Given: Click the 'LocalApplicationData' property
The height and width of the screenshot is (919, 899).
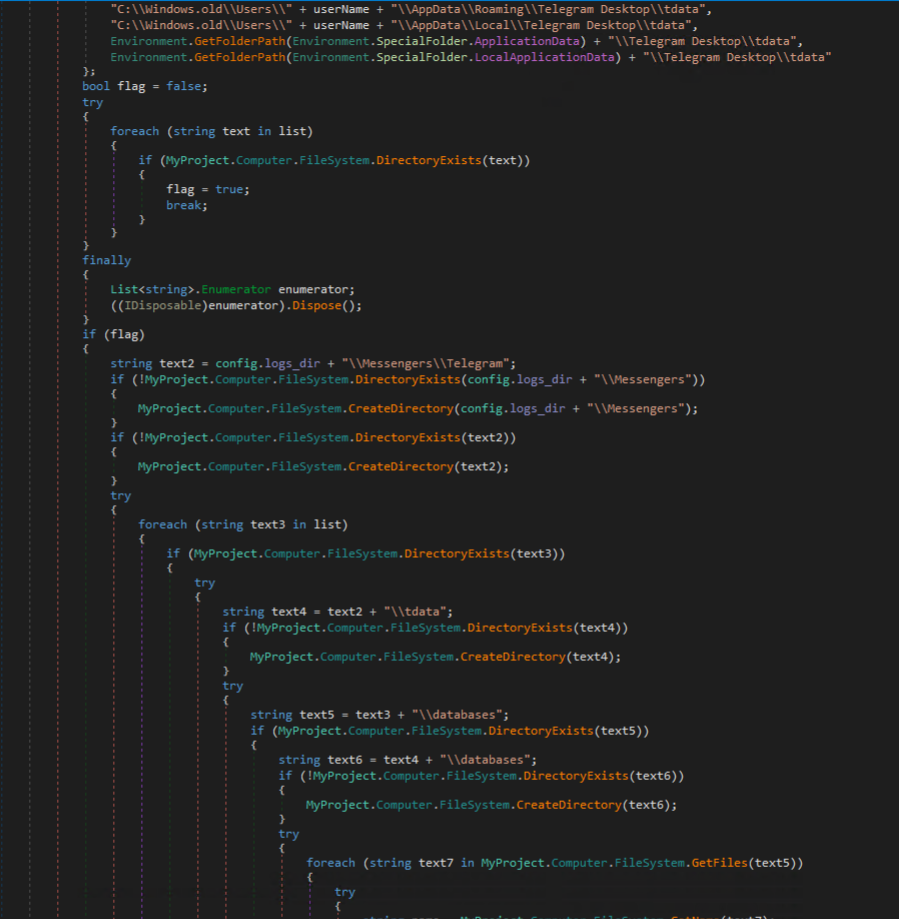Looking at the screenshot, I should pos(545,57).
